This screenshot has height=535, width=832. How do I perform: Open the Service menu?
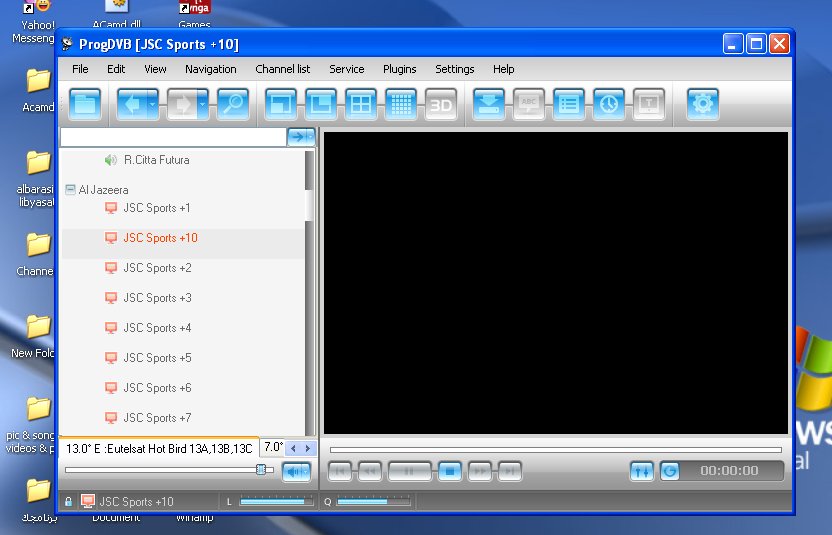click(x=346, y=69)
